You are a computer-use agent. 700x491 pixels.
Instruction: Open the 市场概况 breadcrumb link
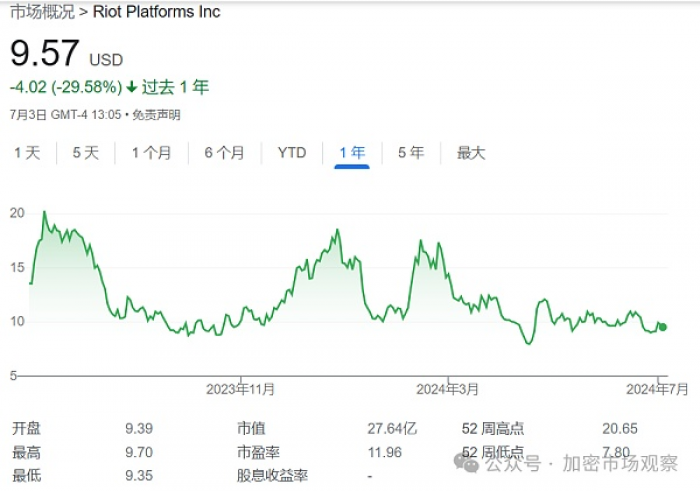(x=42, y=12)
